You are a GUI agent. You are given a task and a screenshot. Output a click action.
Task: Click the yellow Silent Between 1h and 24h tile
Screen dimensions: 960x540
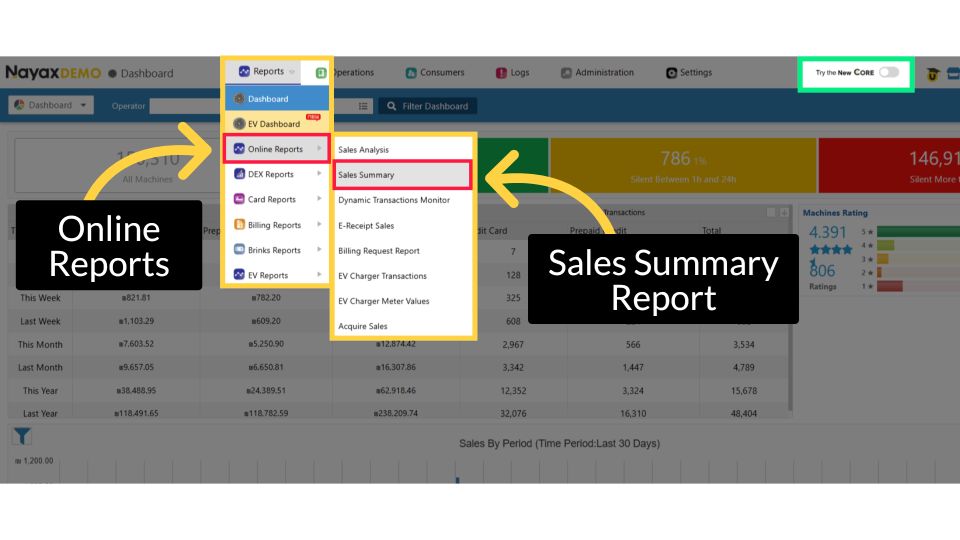tap(683, 165)
